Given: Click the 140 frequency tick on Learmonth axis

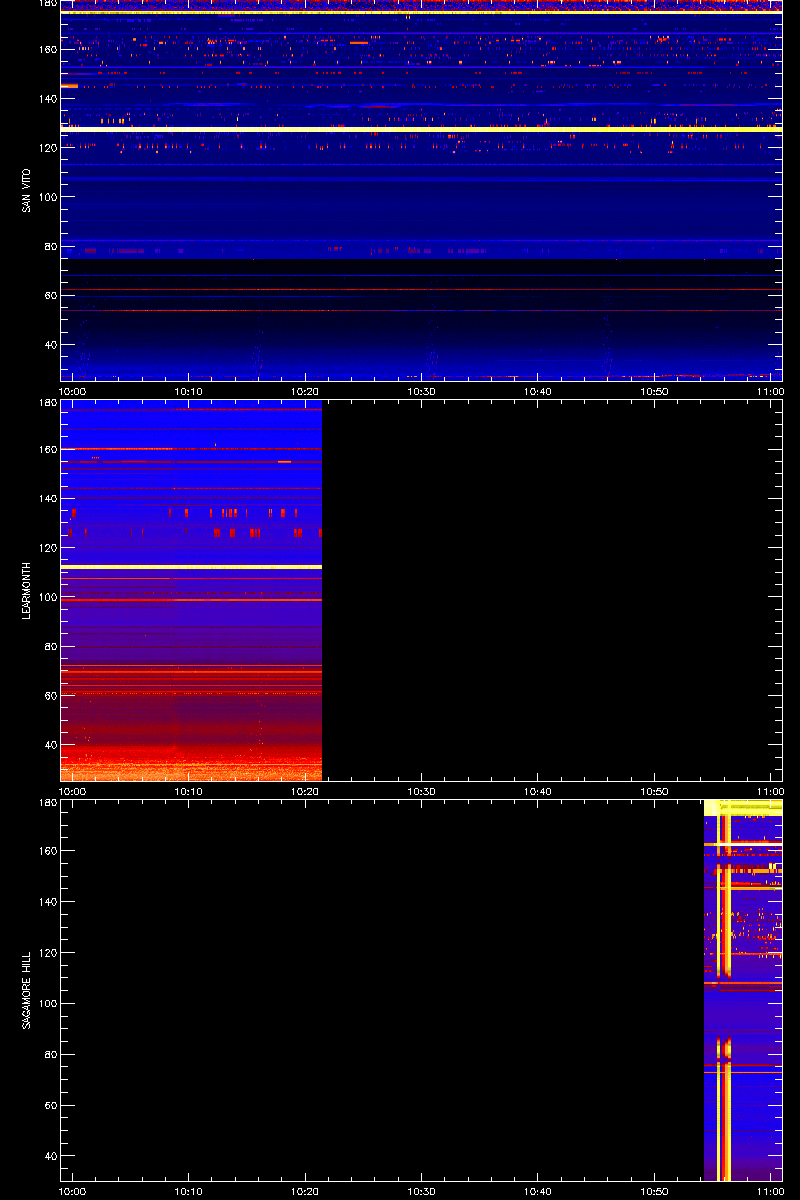Looking at the screenshot, I should coord(47,499).
